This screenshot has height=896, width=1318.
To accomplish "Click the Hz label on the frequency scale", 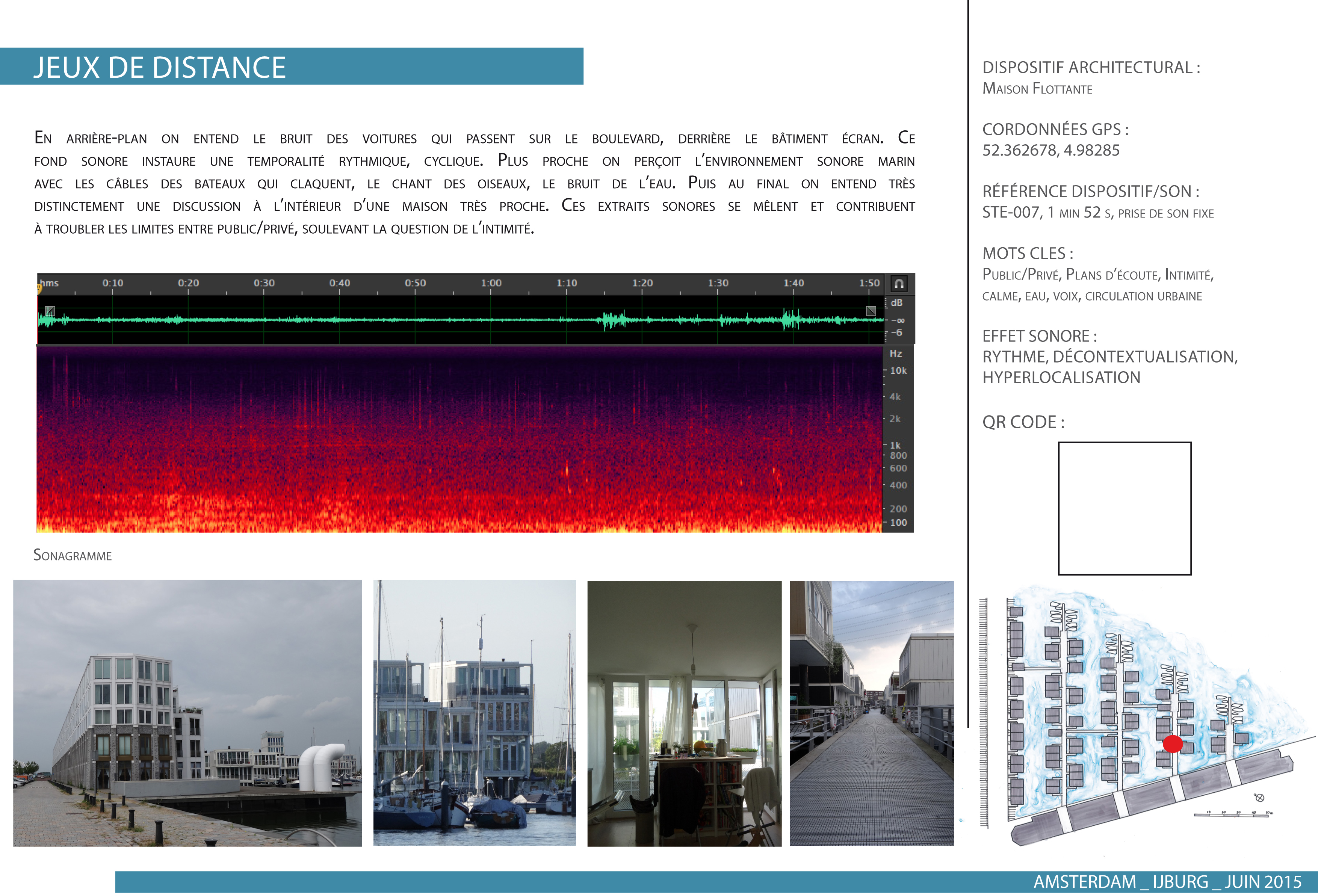I will (896, 353).
